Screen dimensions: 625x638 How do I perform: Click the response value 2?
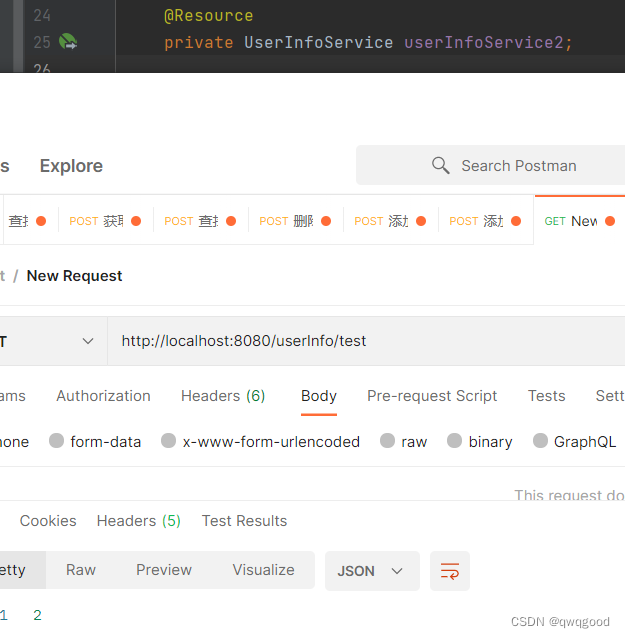click(37, 615)
